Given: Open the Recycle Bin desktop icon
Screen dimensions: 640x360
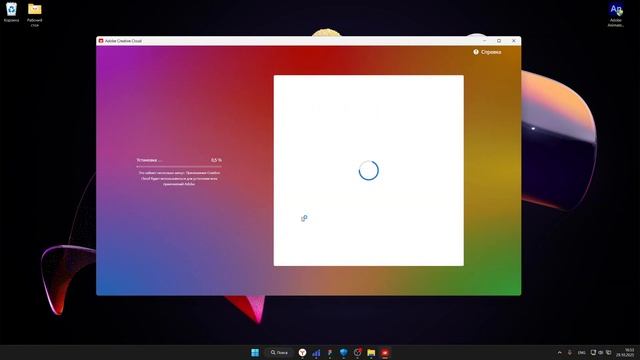Looking at the screenshot, I should (11, 12).
